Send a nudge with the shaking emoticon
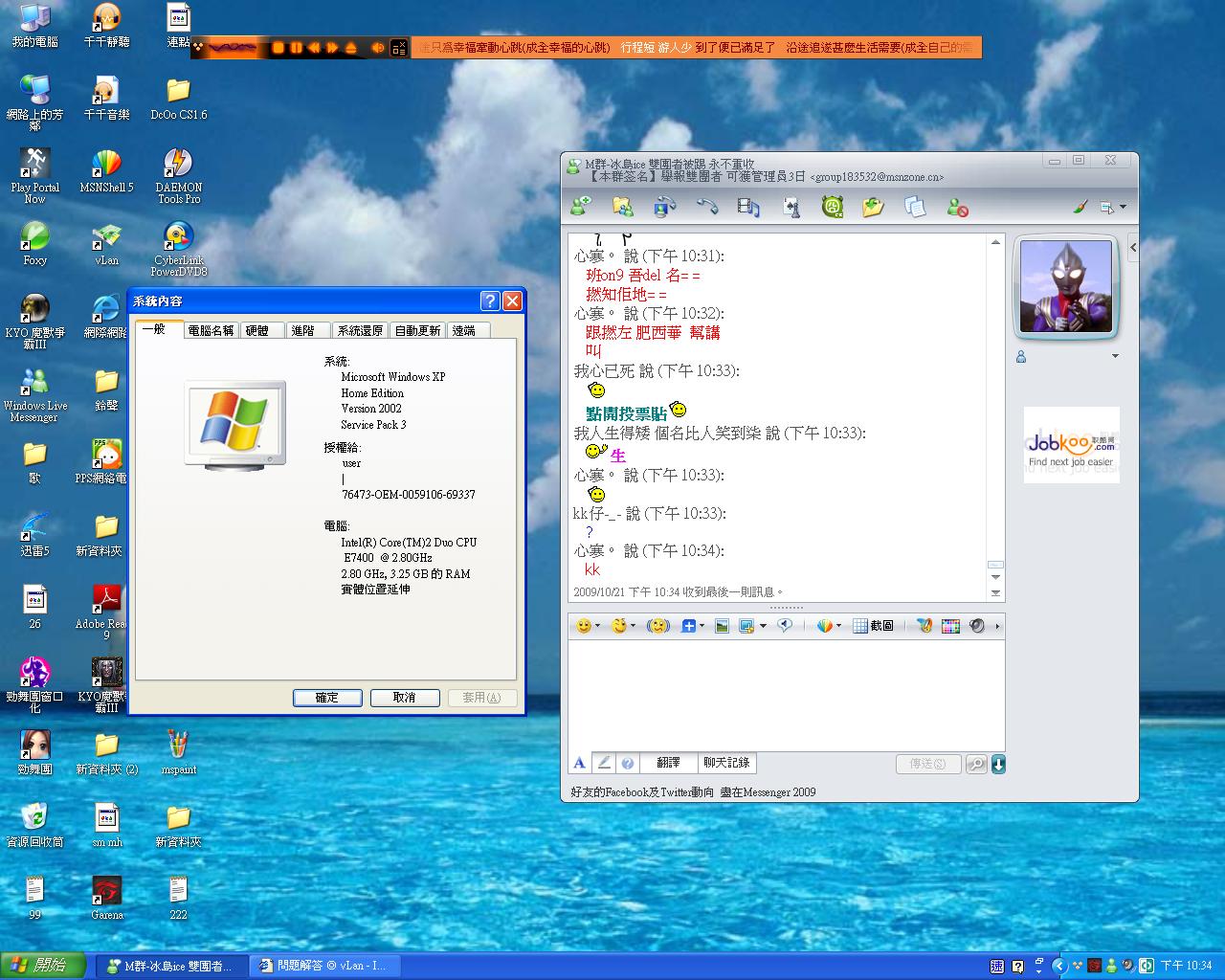Screen dimensions: 1225x980 (657, 626)
